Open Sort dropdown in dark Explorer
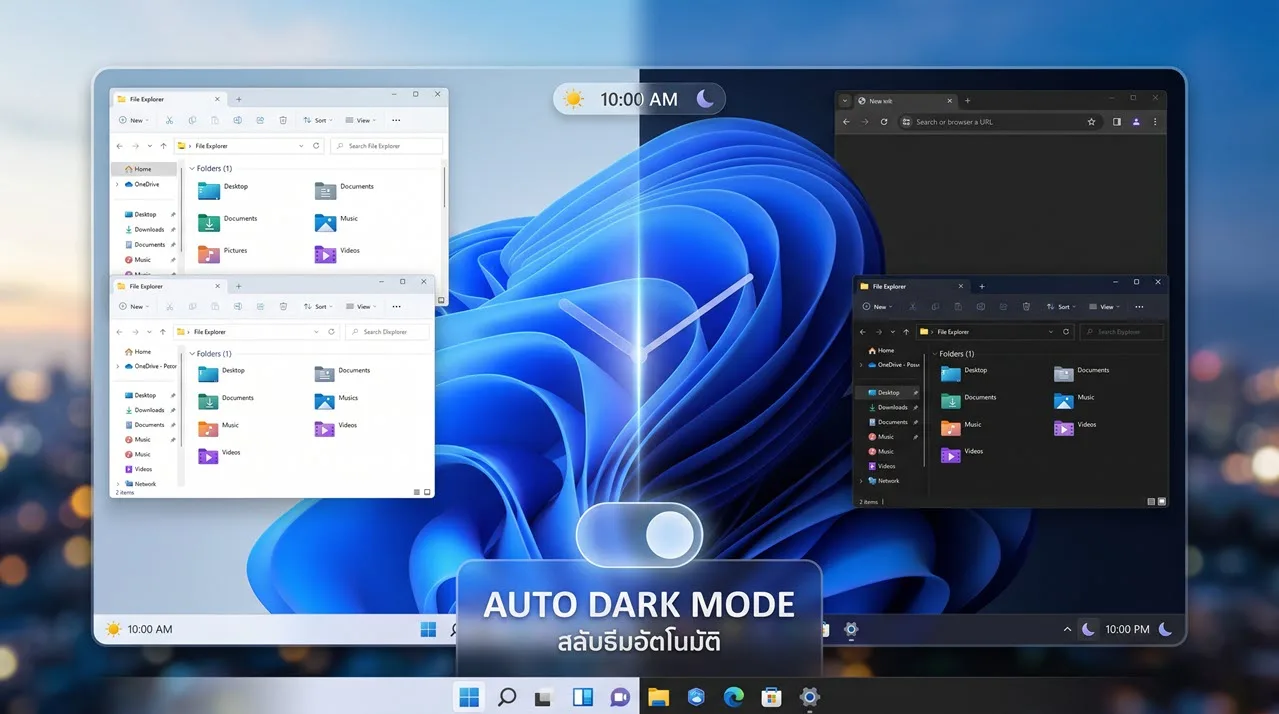The image size is (1279, 714). [x=1061, y=307]
